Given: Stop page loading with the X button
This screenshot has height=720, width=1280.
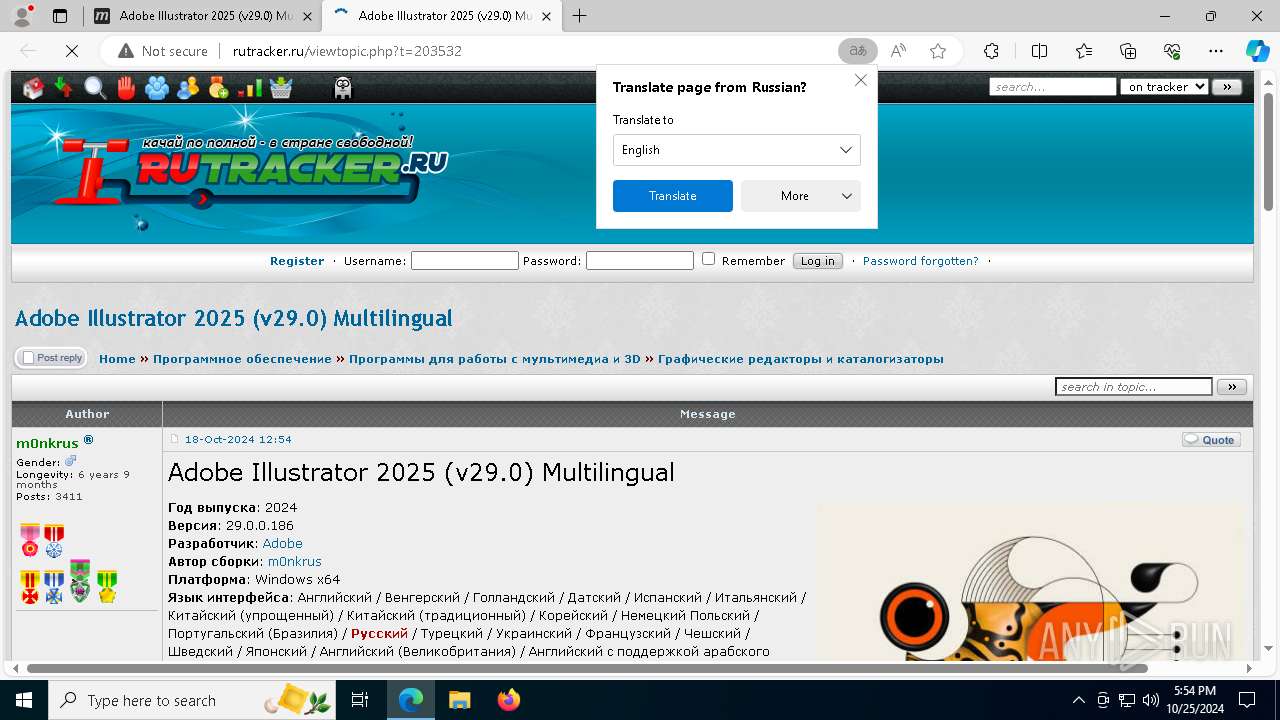Looking at the screenshot, I should 70,51.
